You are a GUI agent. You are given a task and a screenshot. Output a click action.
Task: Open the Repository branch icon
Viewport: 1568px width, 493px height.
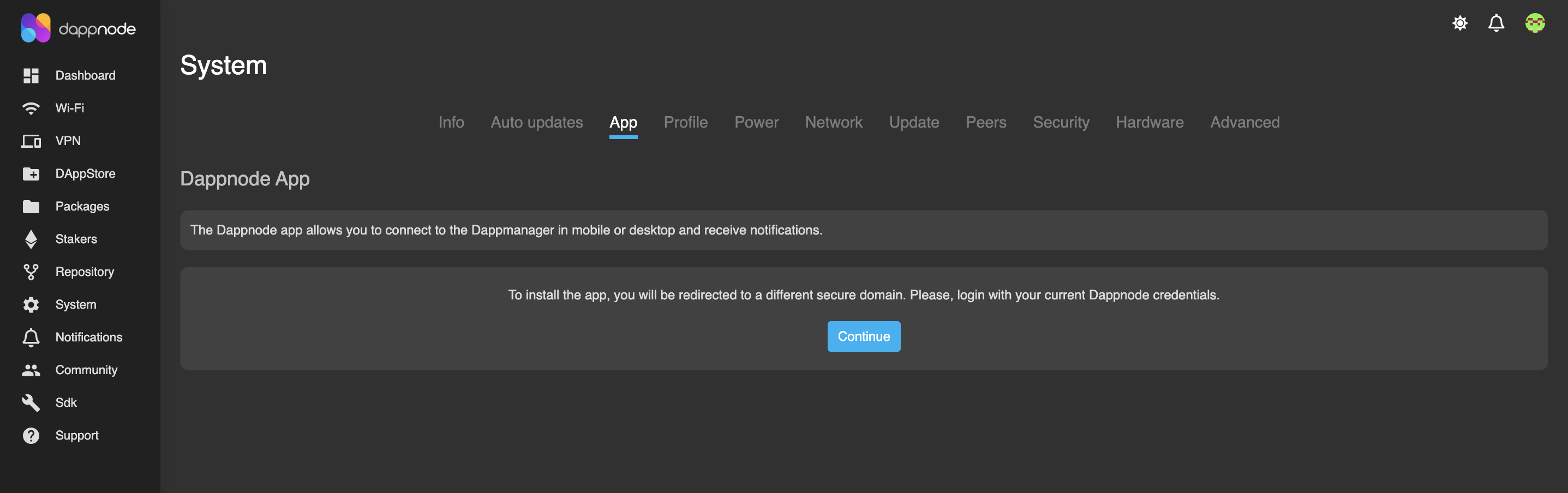coord(31,272)
